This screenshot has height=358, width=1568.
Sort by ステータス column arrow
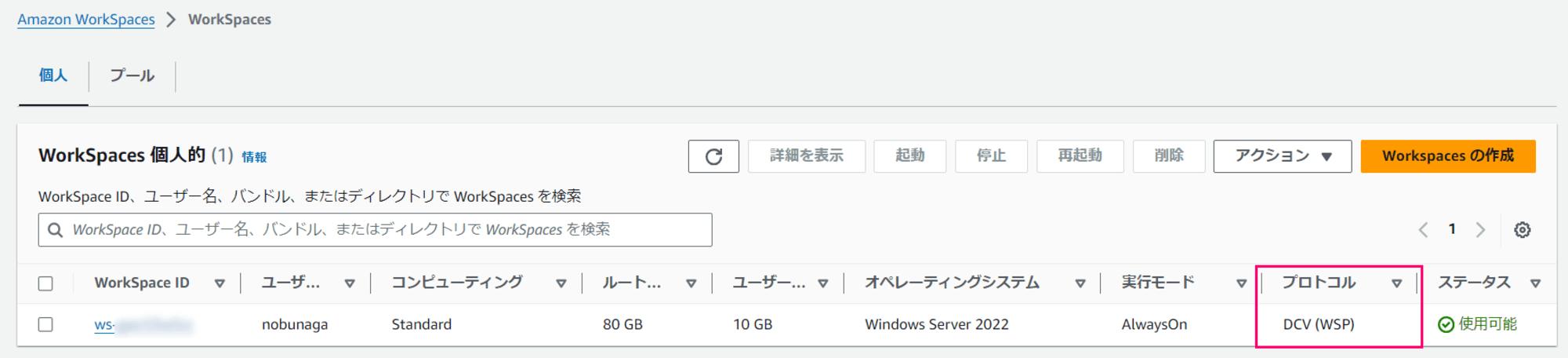(x=1535, y=283)
